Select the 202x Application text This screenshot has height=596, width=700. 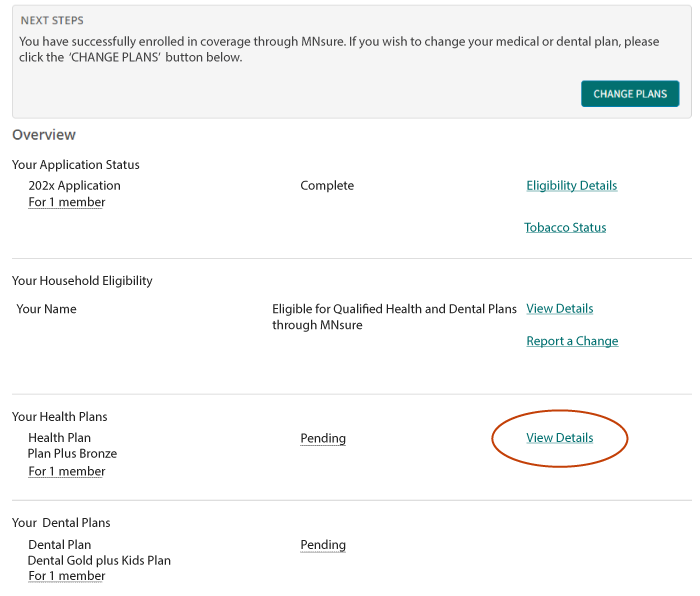click(x=74, y=186)
